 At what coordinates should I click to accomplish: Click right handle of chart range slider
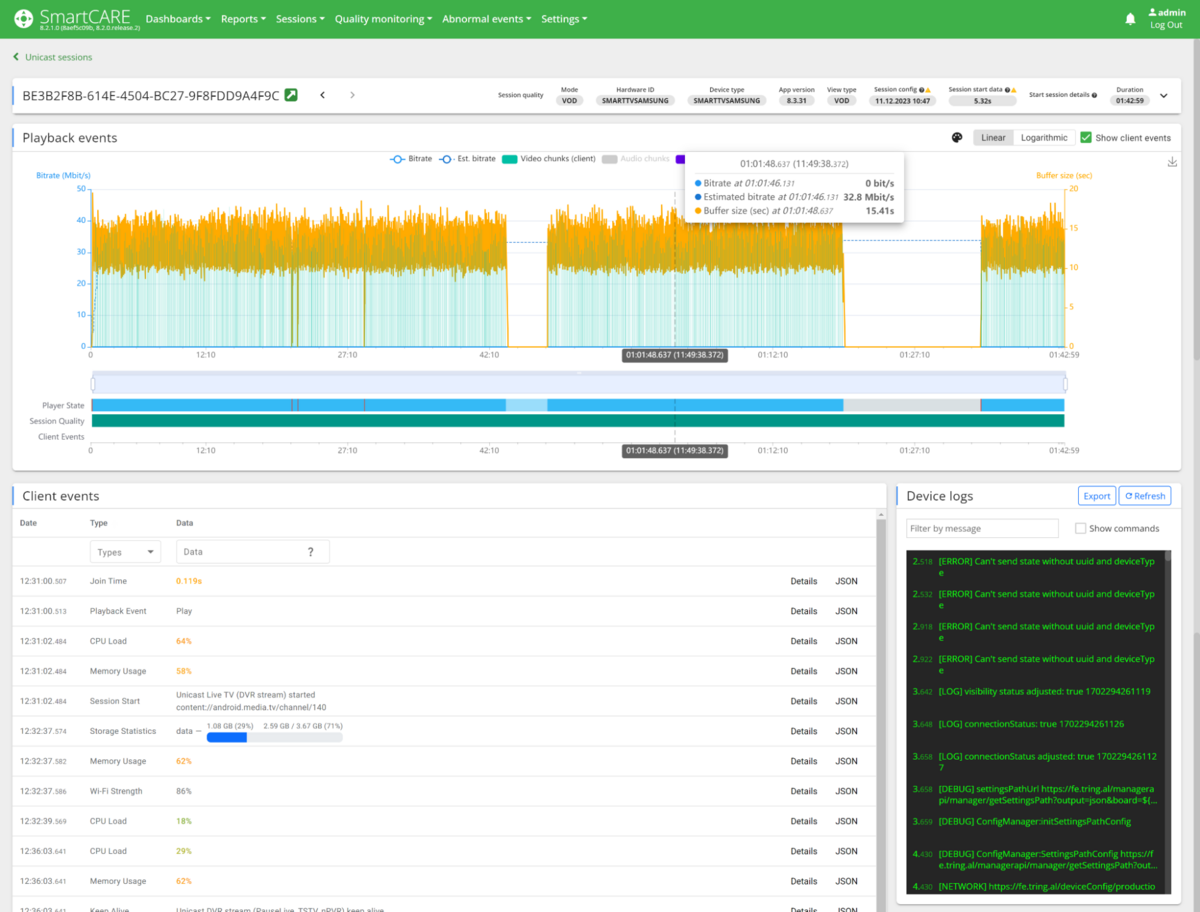pyautogui.click(x=1065, y=384)
